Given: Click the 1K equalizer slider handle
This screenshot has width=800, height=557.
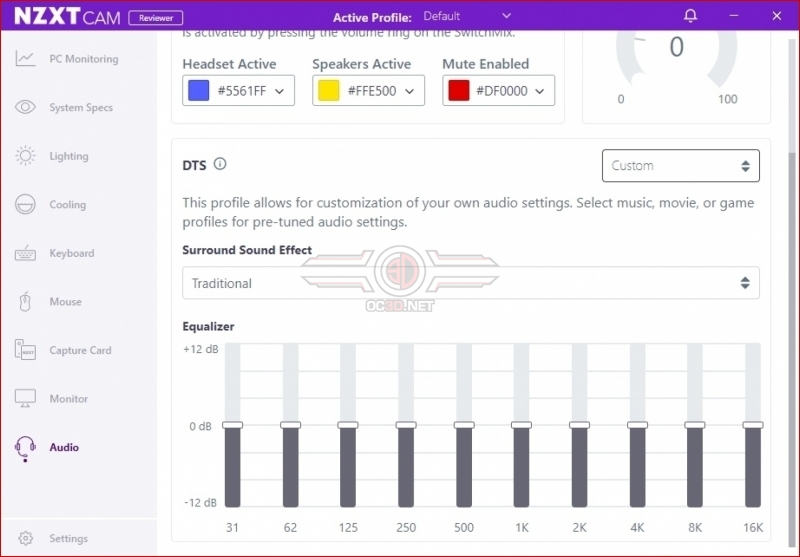Looking at the screenshot, I should (521, 425).
